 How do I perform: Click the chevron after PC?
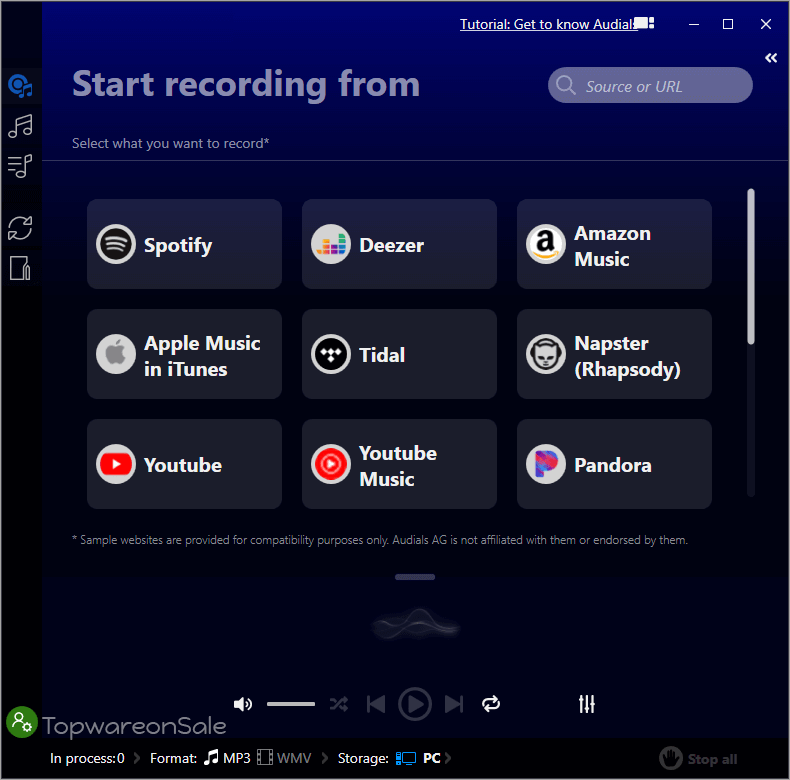pos(448,758)
